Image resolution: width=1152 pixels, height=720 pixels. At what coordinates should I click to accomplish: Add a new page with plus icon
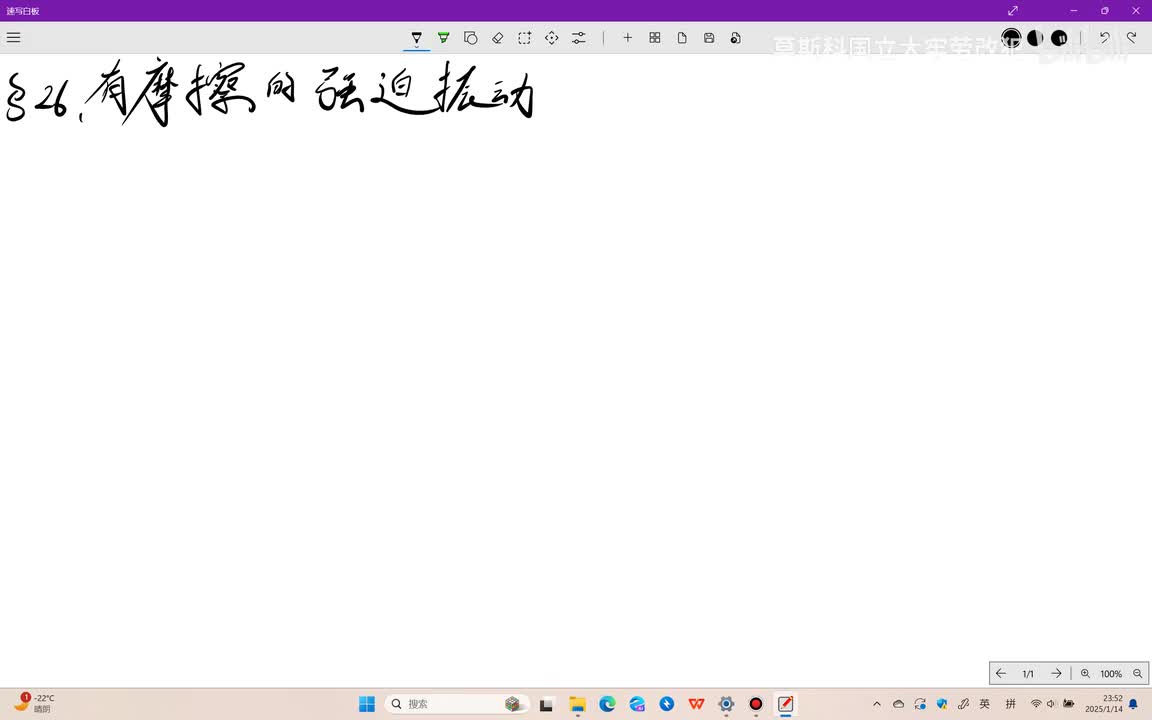pos(627,37)
